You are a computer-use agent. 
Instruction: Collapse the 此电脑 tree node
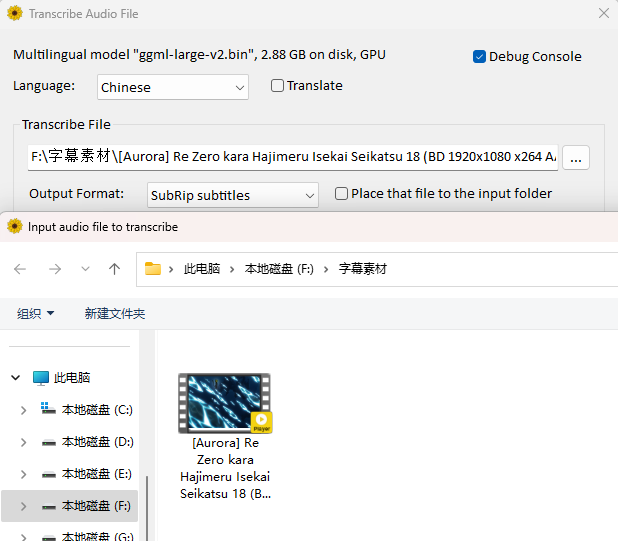[15, 377]
